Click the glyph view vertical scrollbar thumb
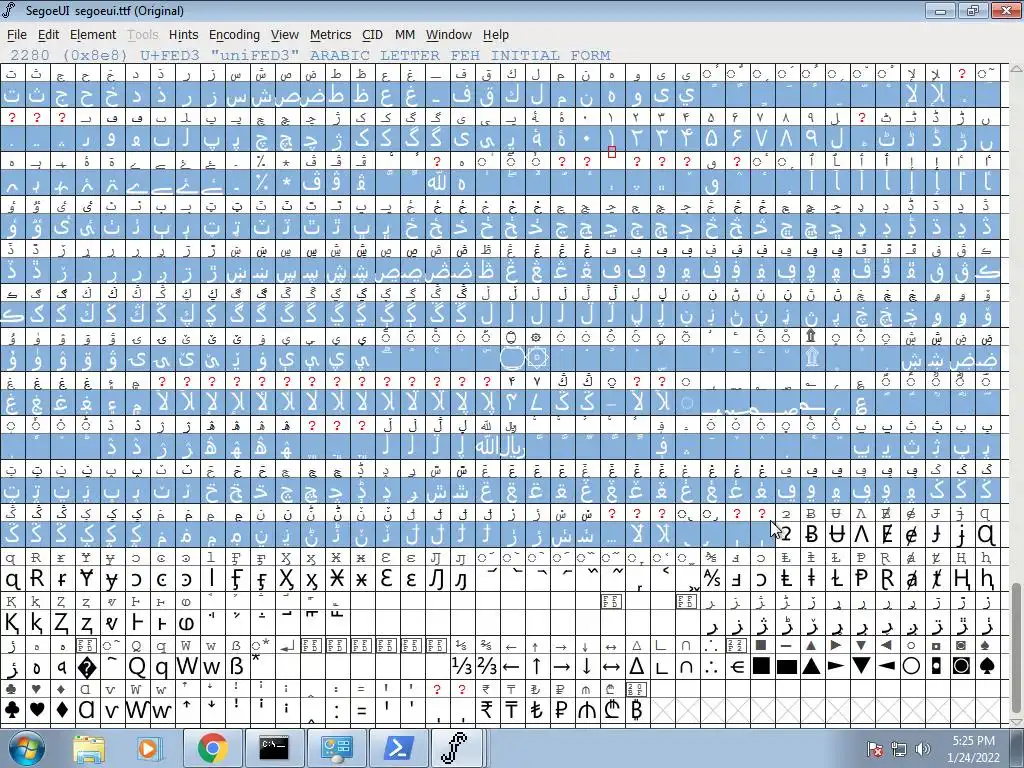 [1017, 648]
